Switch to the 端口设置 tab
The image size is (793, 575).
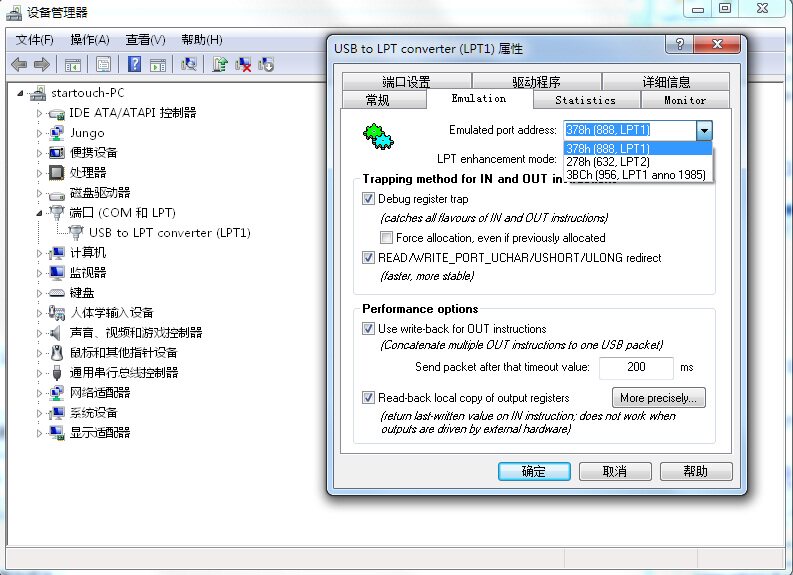(x=407, y=81)
